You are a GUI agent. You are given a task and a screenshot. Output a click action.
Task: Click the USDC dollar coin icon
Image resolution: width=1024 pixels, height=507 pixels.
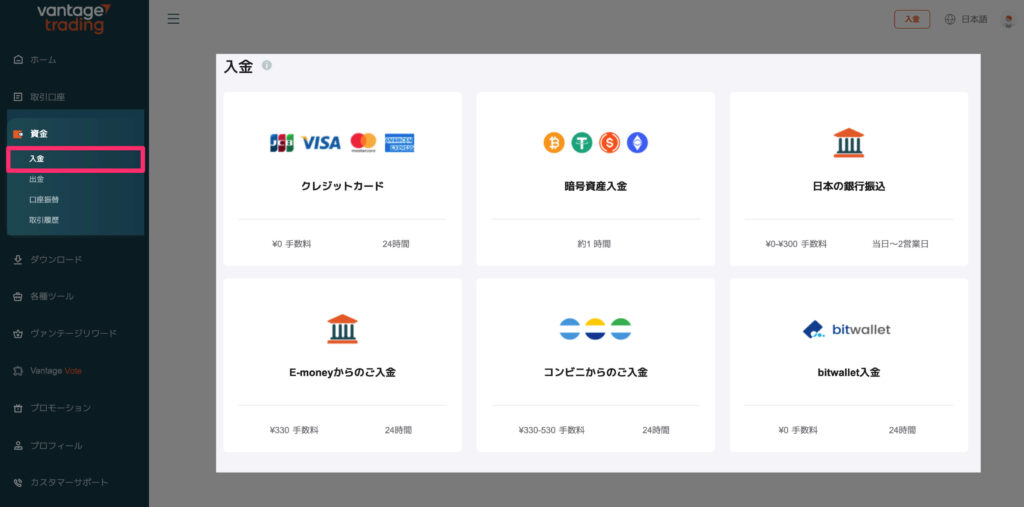[x=609, y=142]
